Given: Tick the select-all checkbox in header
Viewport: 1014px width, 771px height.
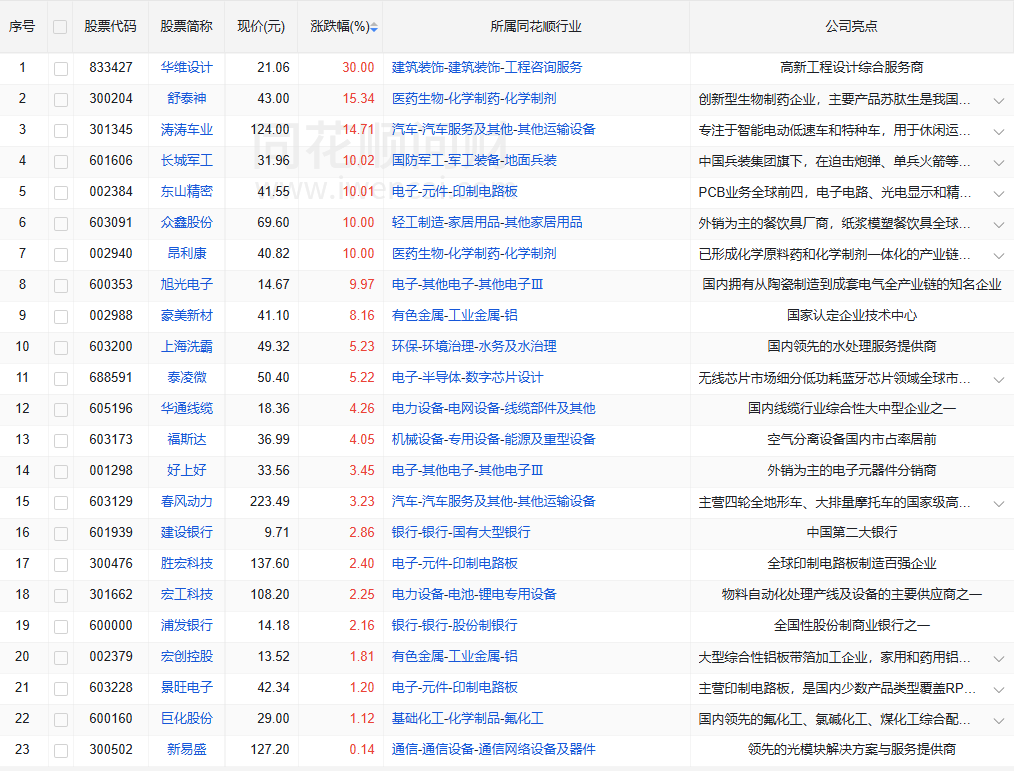Looking at the screenshot, I should tap(60, 27).
